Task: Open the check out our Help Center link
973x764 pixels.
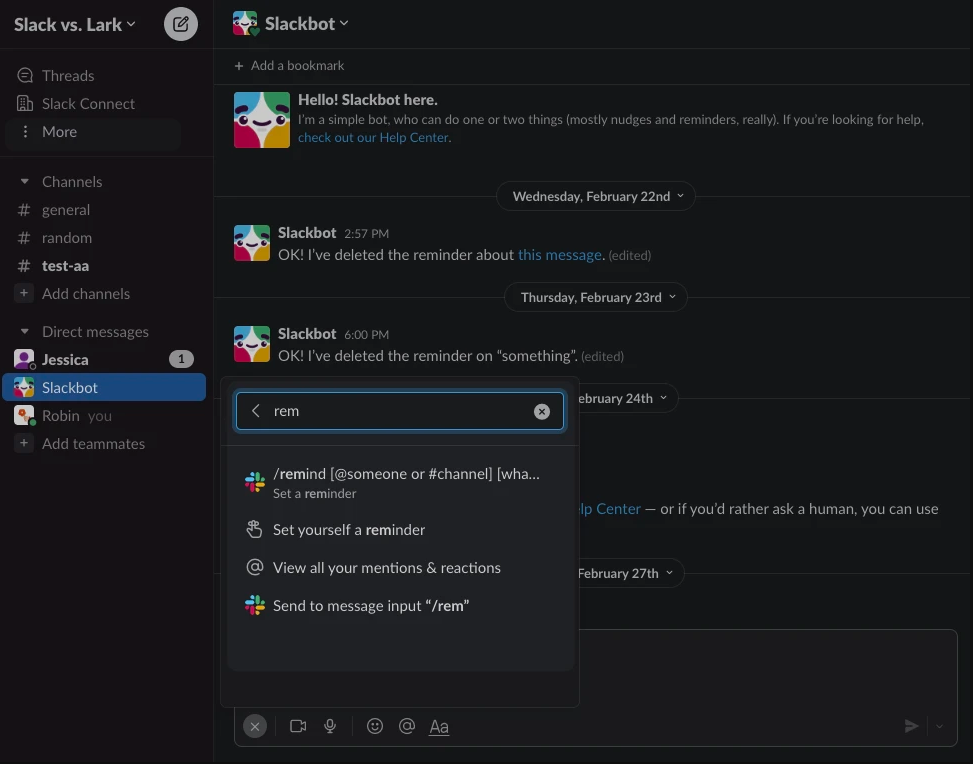Action: pos(374,138)
